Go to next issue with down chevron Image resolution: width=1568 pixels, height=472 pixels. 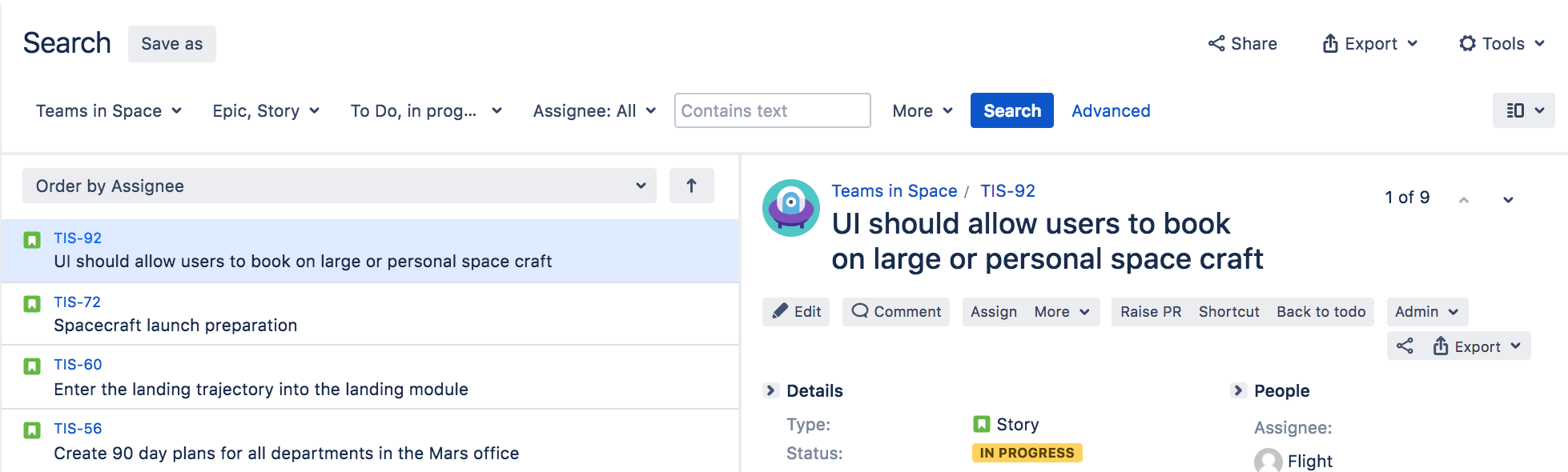[1508, 200]
